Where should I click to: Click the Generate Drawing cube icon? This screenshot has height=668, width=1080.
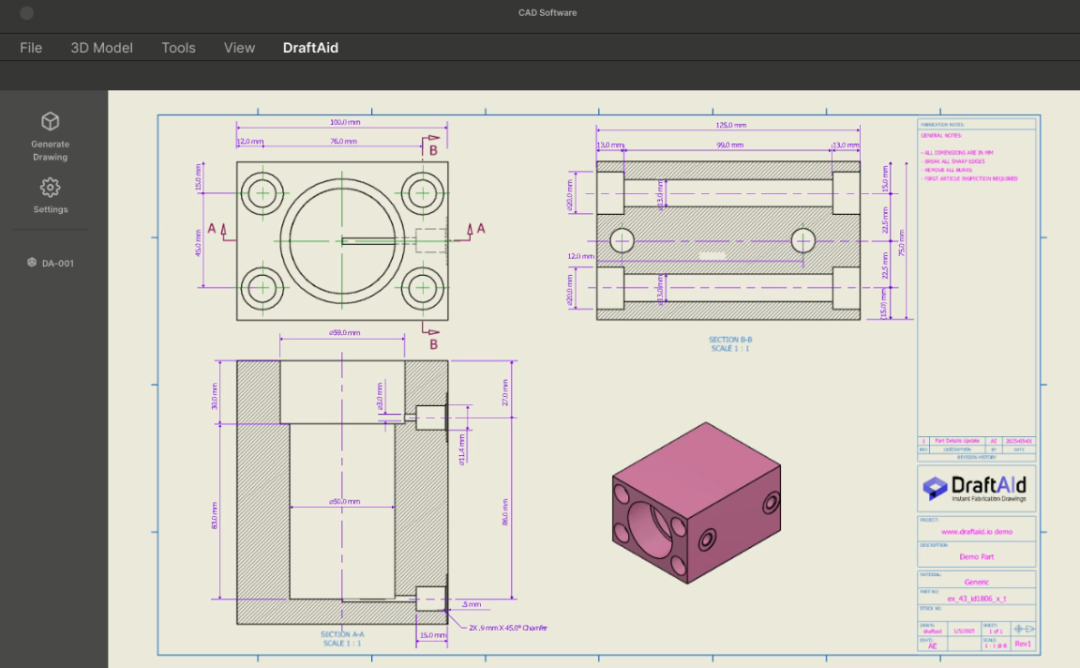(50, 121)
